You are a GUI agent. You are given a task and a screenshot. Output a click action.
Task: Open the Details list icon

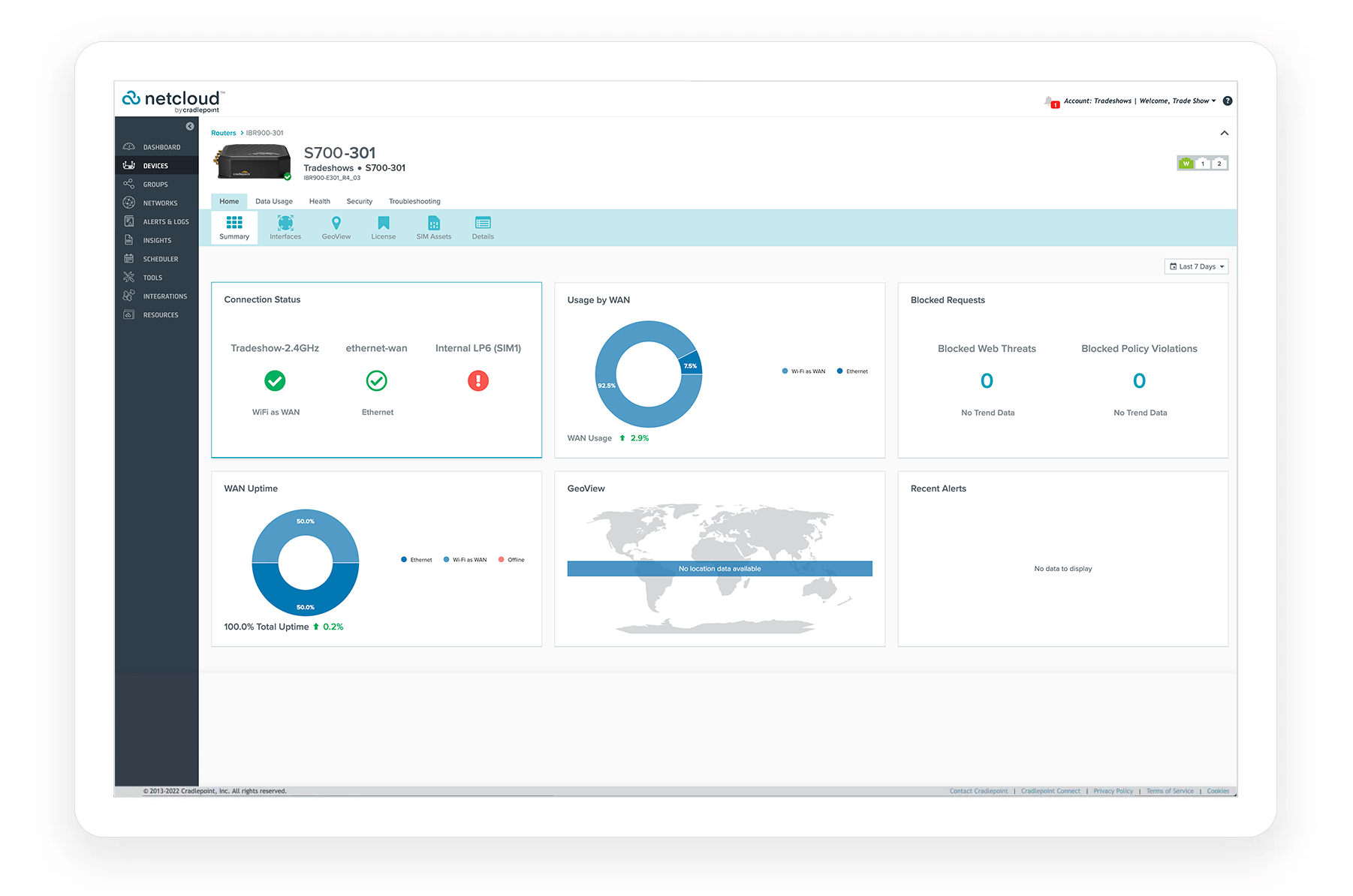(x=483, y=222)
